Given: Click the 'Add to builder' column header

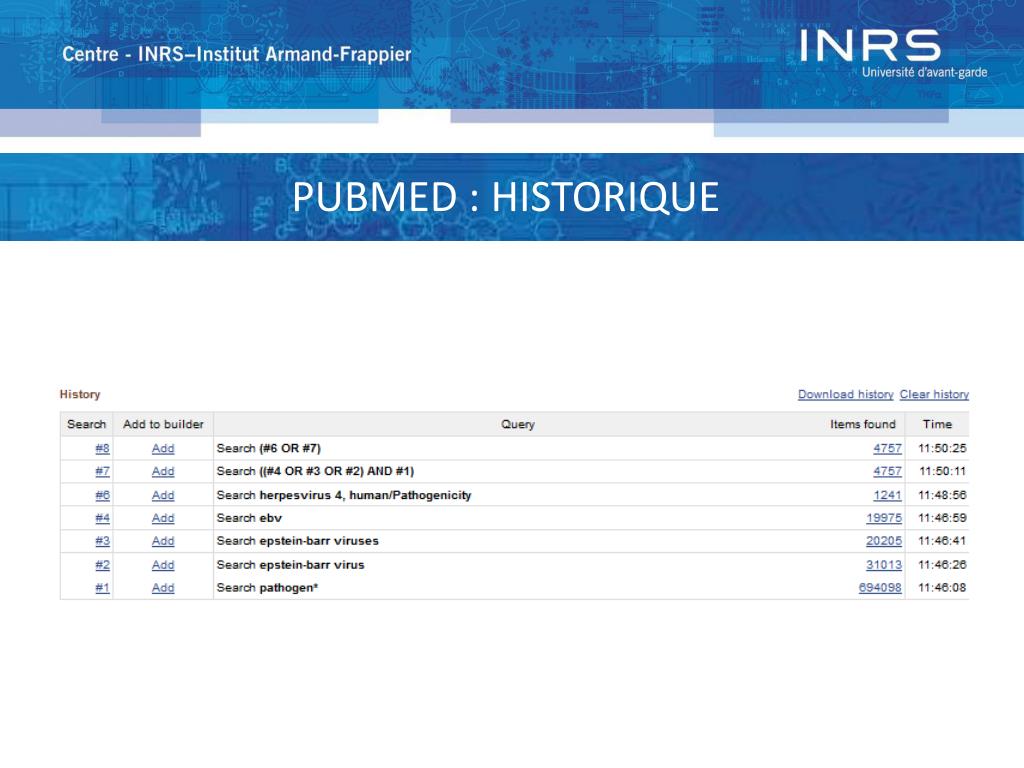Looking at the screenshot, I should 163,424.
